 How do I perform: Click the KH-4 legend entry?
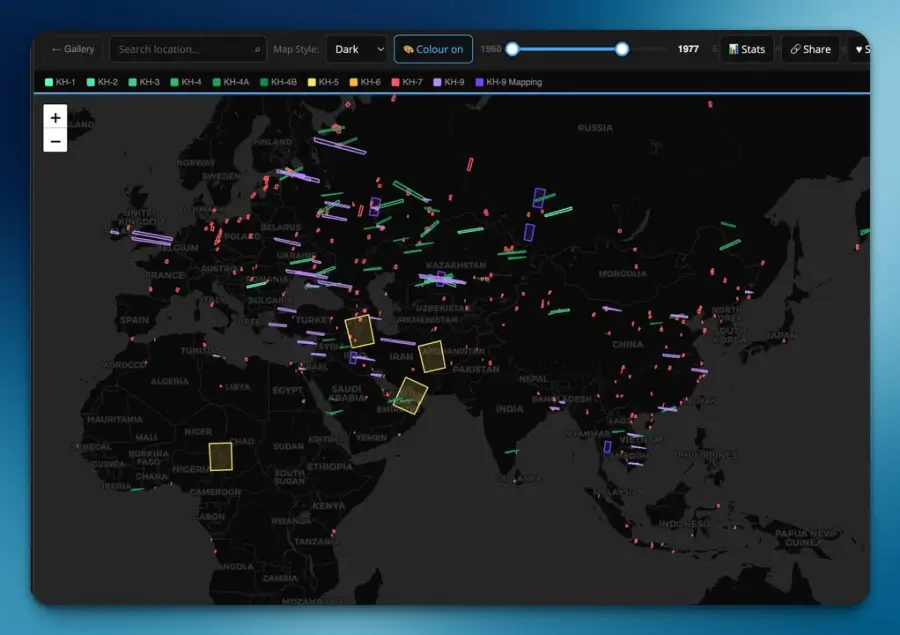186,82
